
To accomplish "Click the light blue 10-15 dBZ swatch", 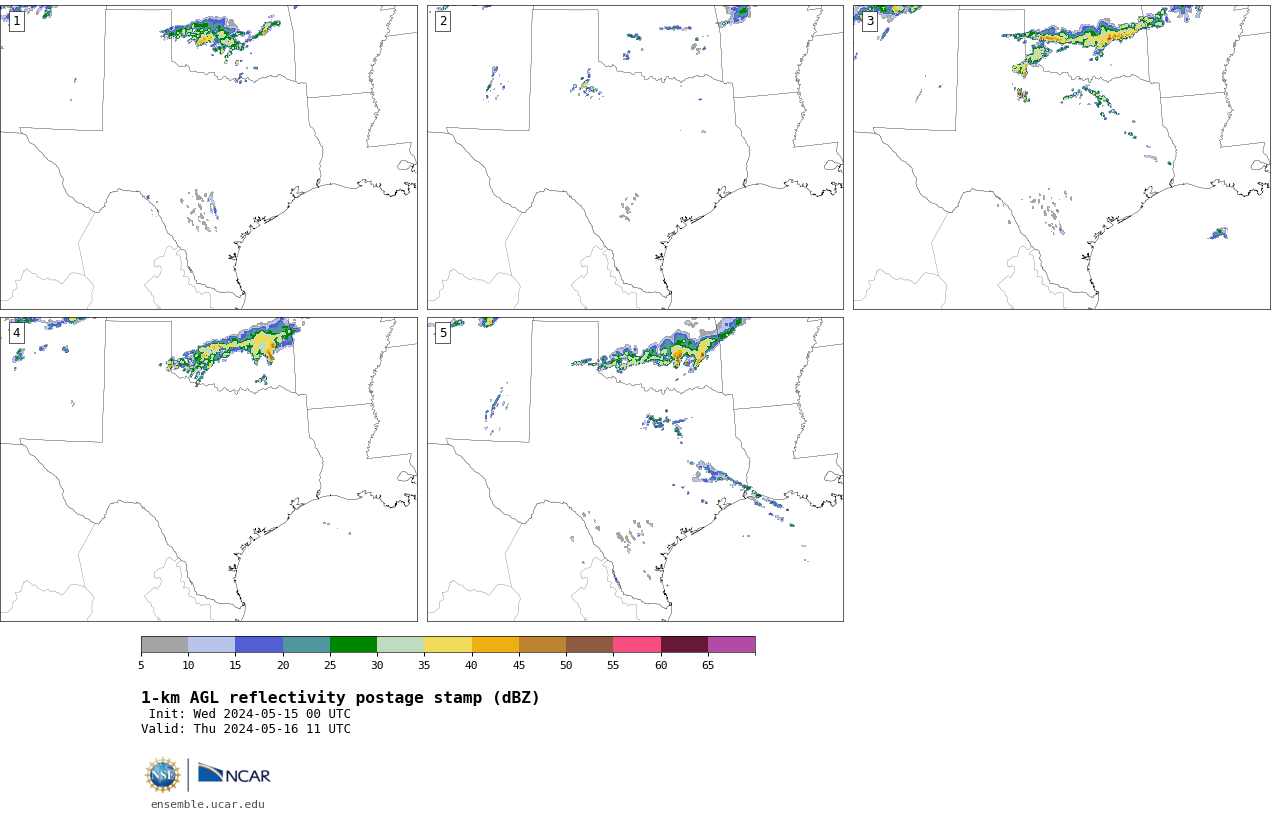I will (x=211, y=644).
